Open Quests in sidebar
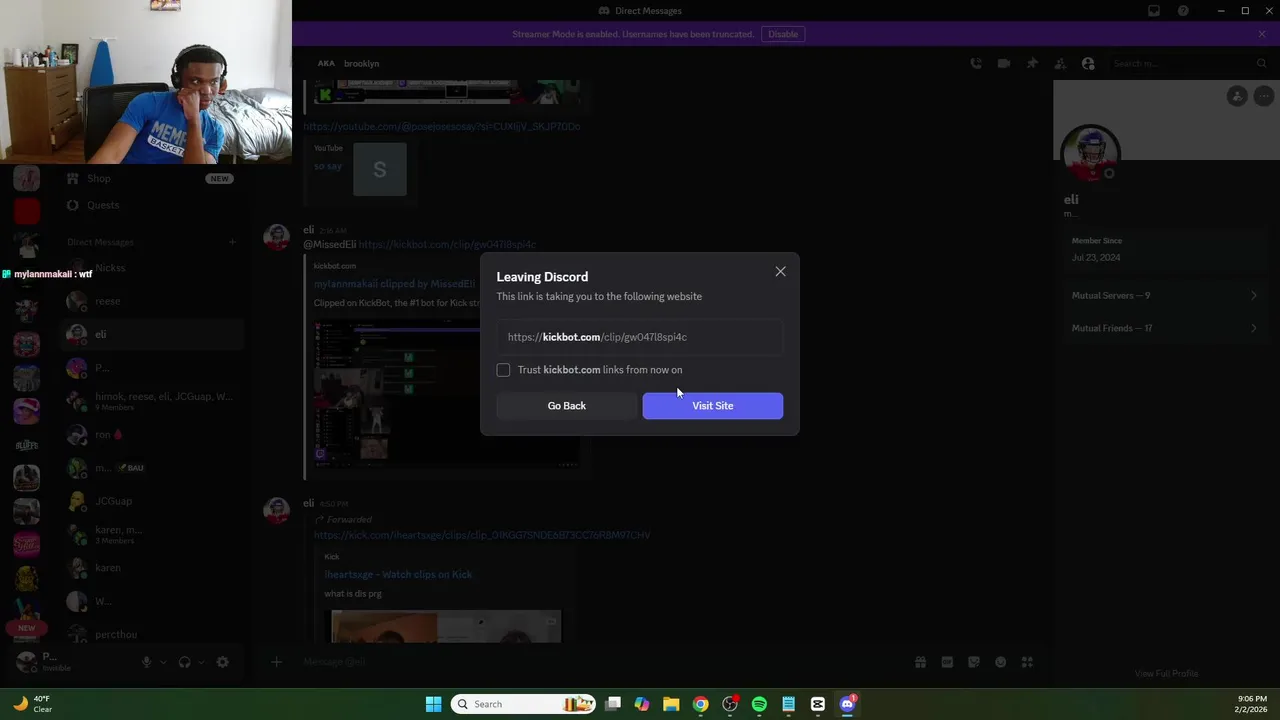This screenshot has width=1280, height=720. click(150, 205)
